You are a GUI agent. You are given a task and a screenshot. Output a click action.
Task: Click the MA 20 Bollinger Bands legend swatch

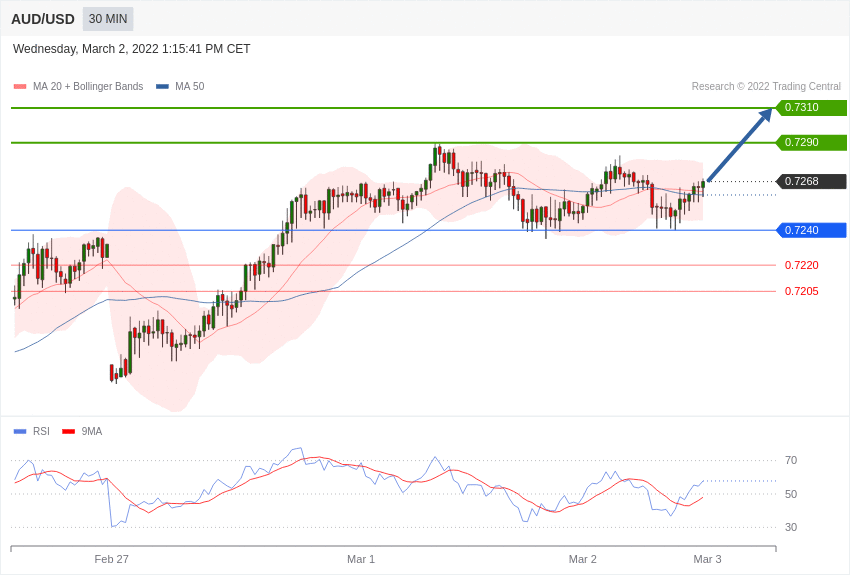(20, 87)
